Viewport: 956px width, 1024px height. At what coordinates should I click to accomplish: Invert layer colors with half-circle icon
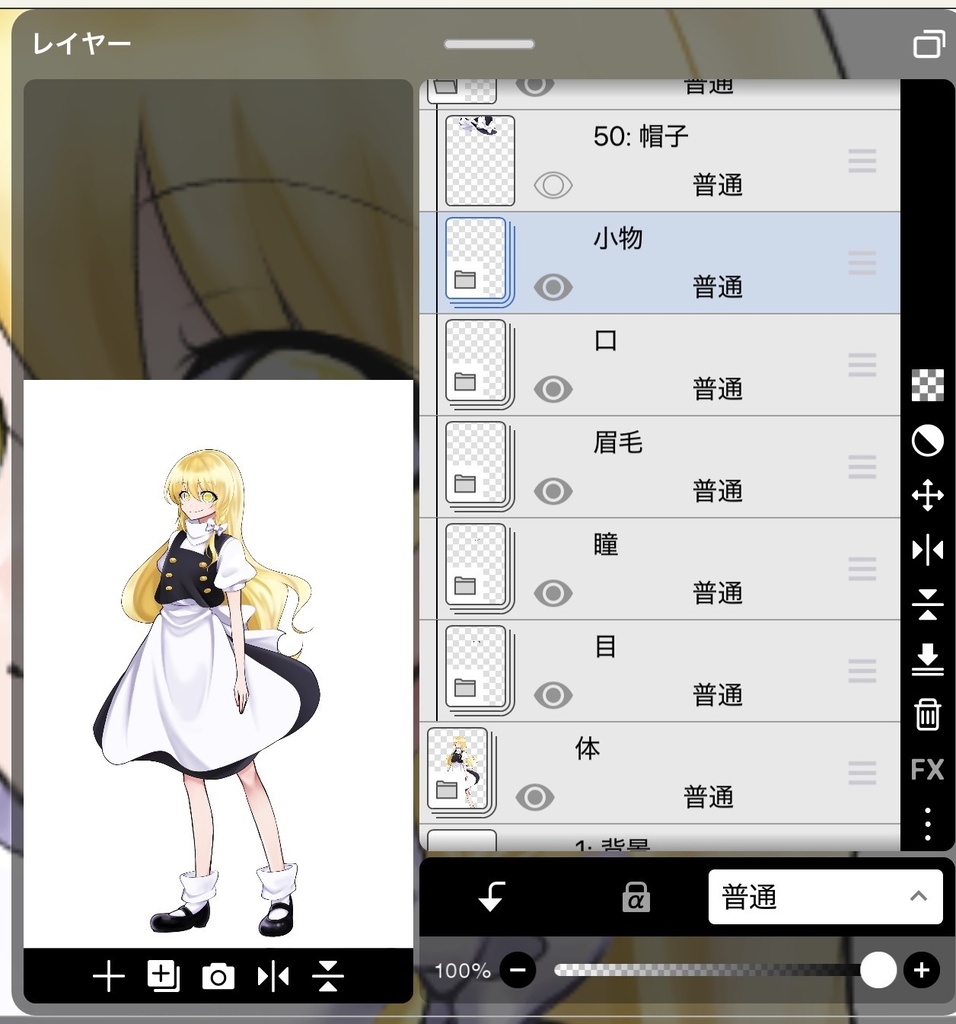[x=927, y=440]
